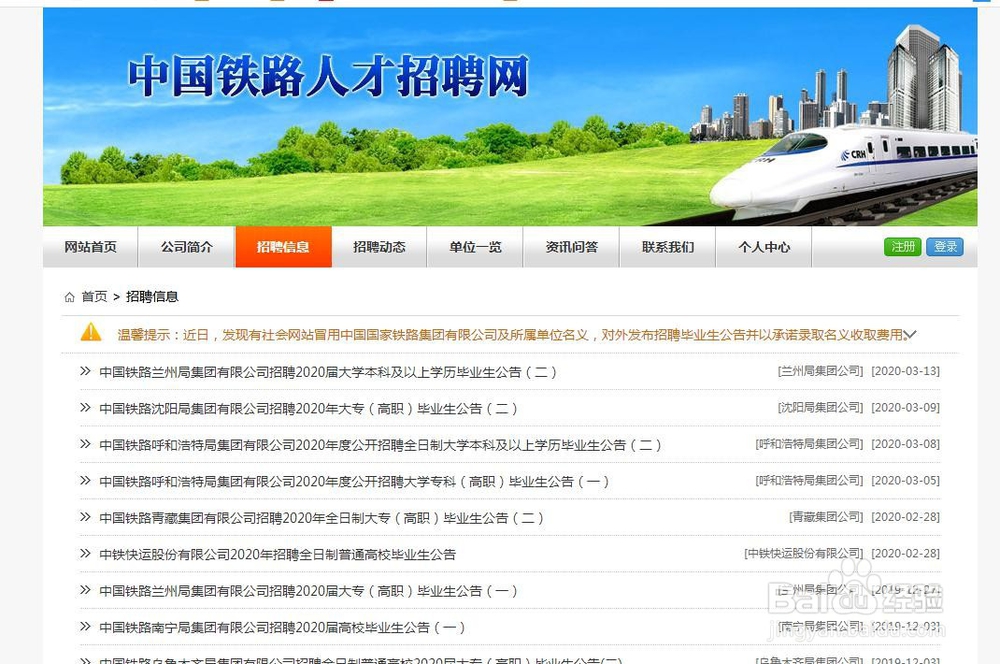This screenshot has width=1000, height=664.
Task: Click the arrow icon beside 南宁局 notice
Action: tap(85, 626)
